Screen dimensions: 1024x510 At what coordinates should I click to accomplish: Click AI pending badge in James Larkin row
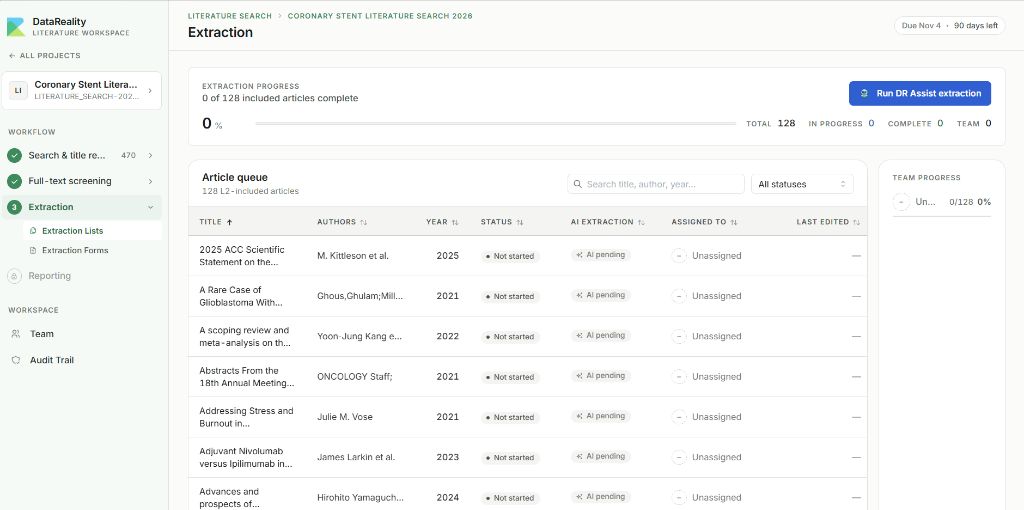(x=600, y=456)
